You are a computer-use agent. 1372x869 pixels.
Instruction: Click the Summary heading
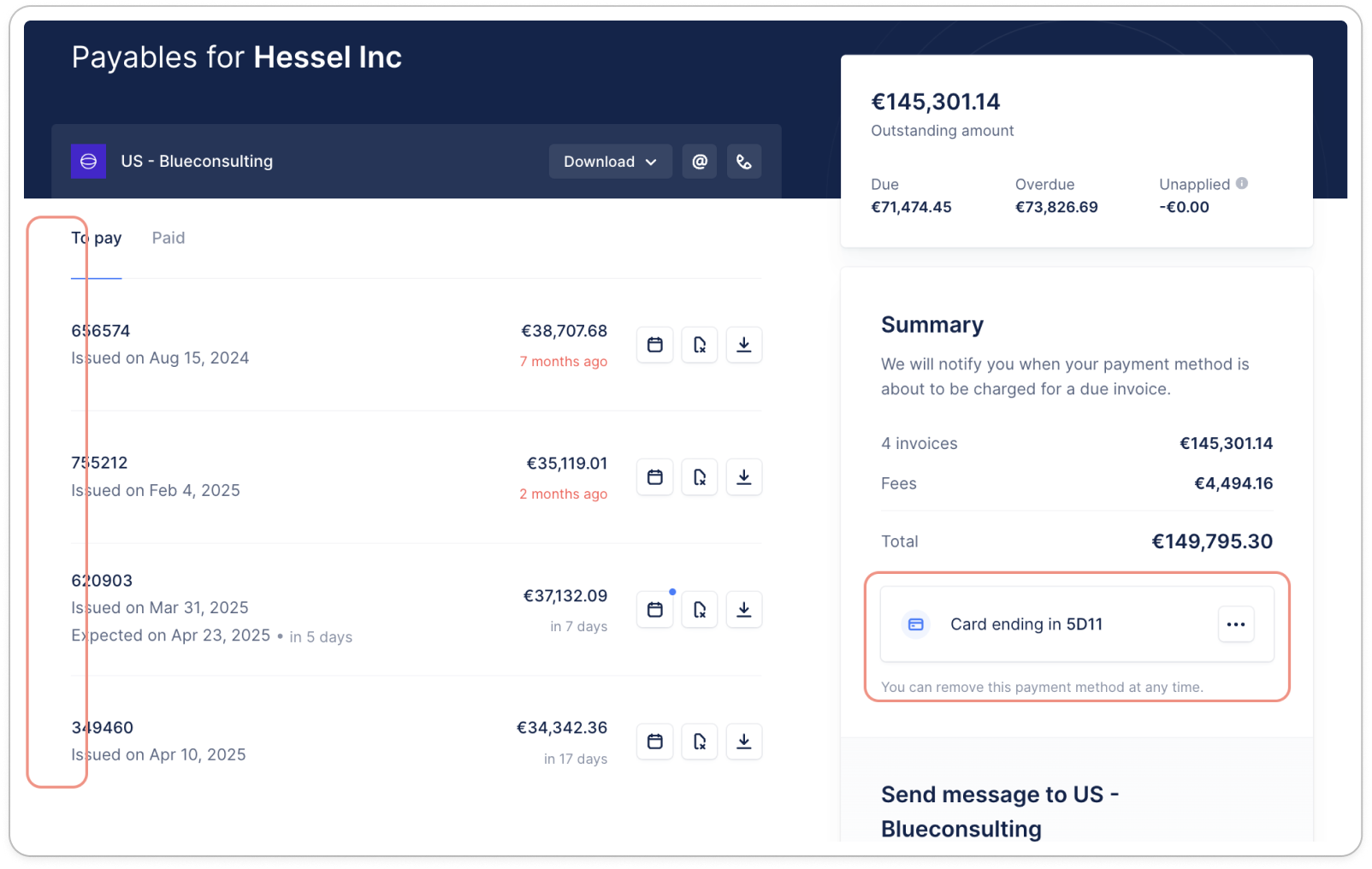[x=932, y=325]
